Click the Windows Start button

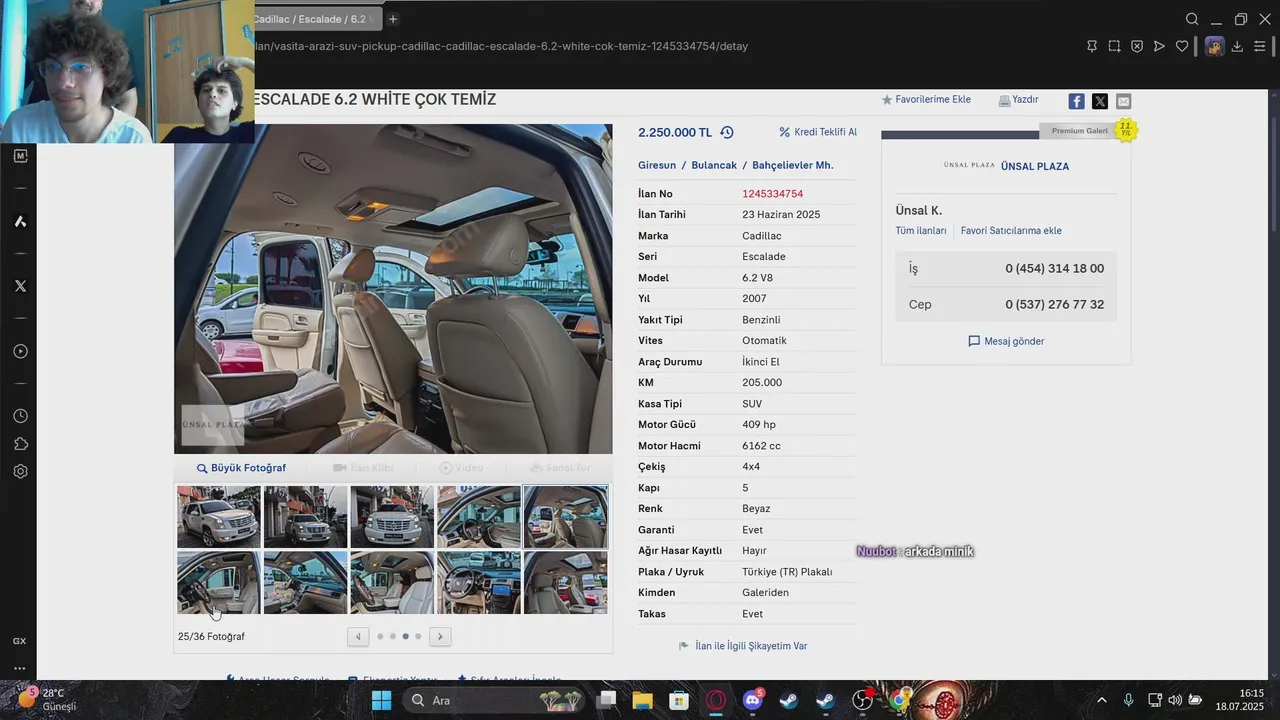click(381, 700)
